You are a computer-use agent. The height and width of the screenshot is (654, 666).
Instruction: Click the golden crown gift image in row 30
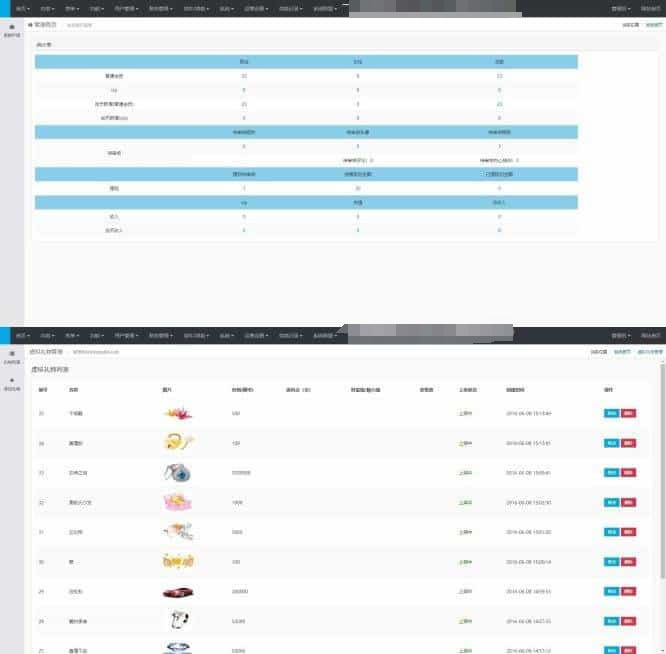177,562
